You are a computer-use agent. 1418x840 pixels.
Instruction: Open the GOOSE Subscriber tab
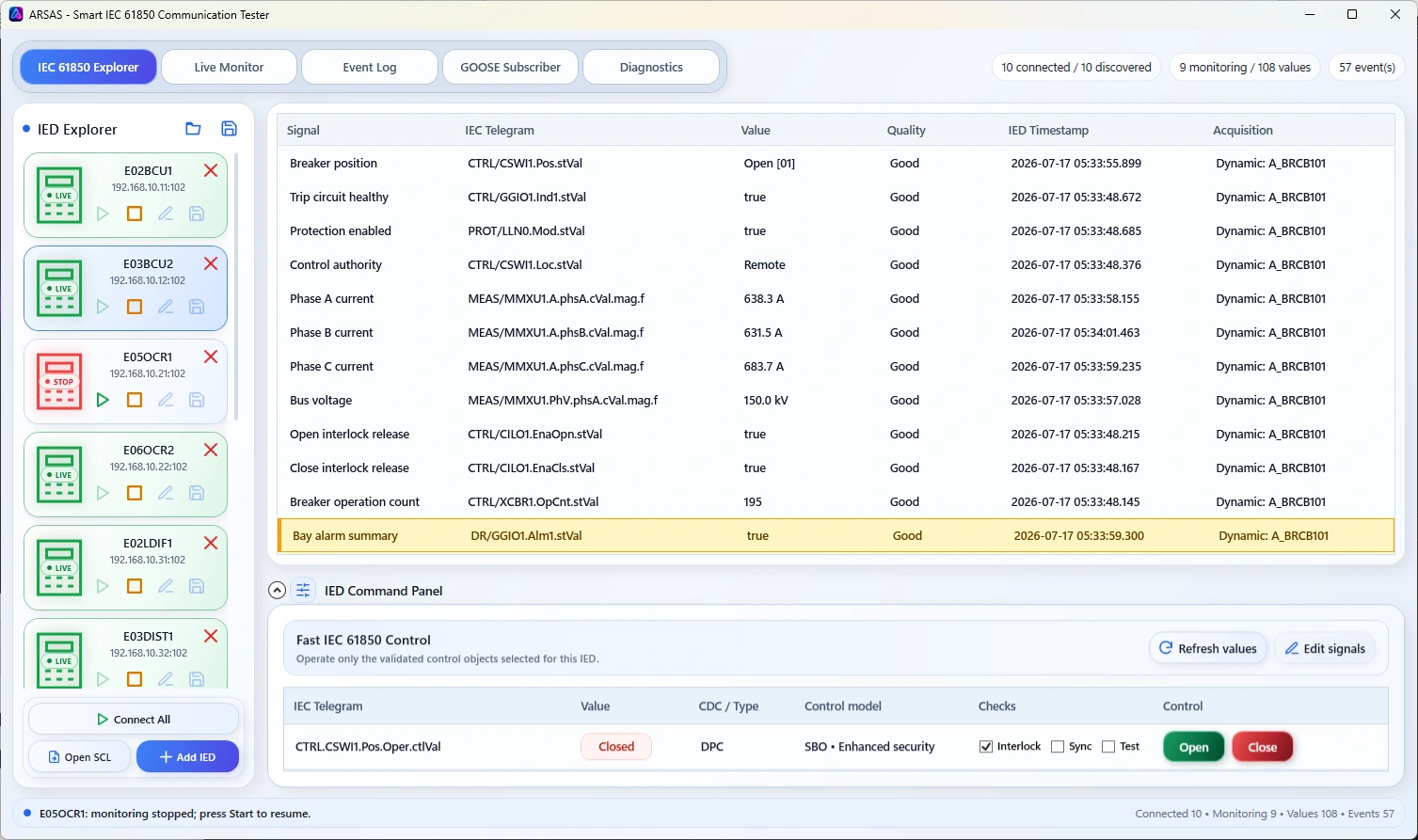pyautogui.click(x=510, y=67)
